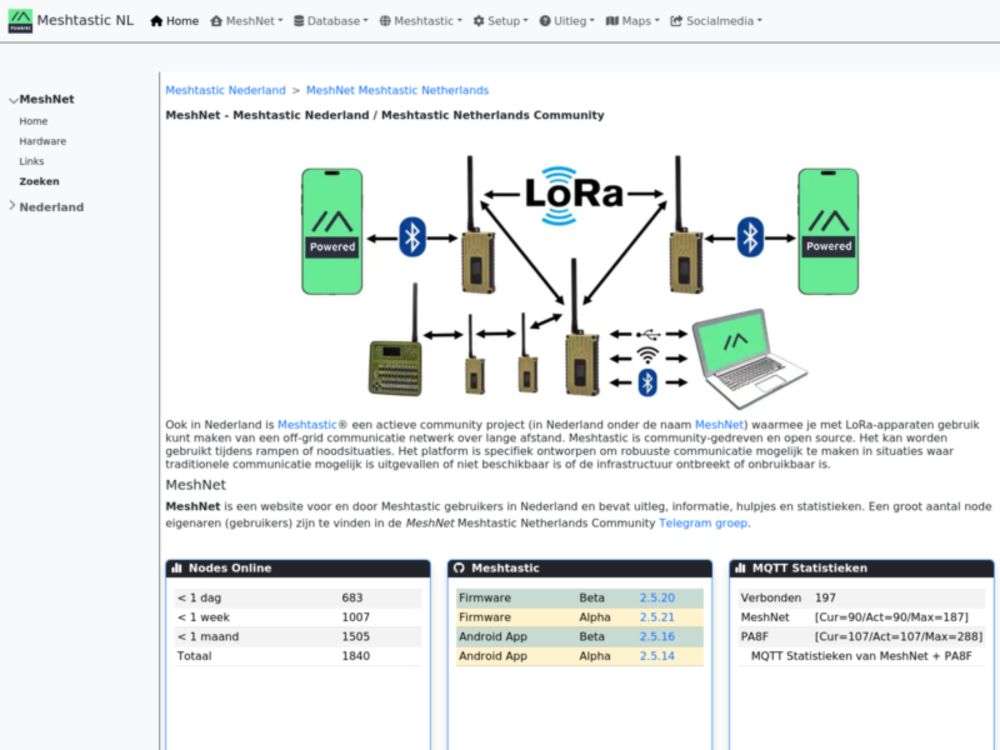1000x750 pixels.
Task: Open the Database dropdown menu
Action: click(331, 21)
